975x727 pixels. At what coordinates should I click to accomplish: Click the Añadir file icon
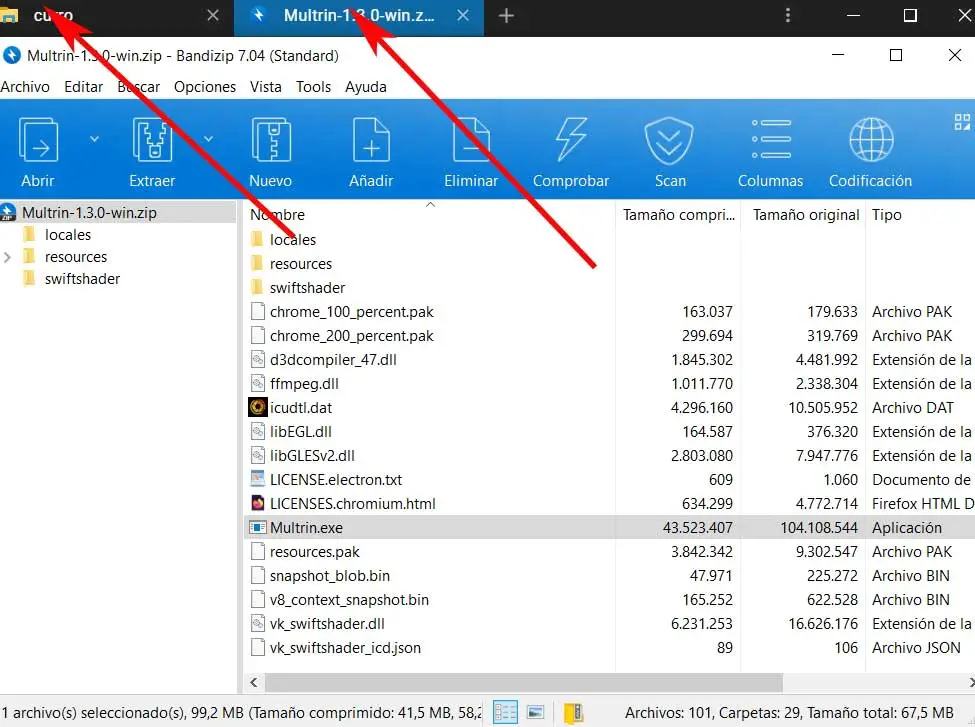(371, 140)
